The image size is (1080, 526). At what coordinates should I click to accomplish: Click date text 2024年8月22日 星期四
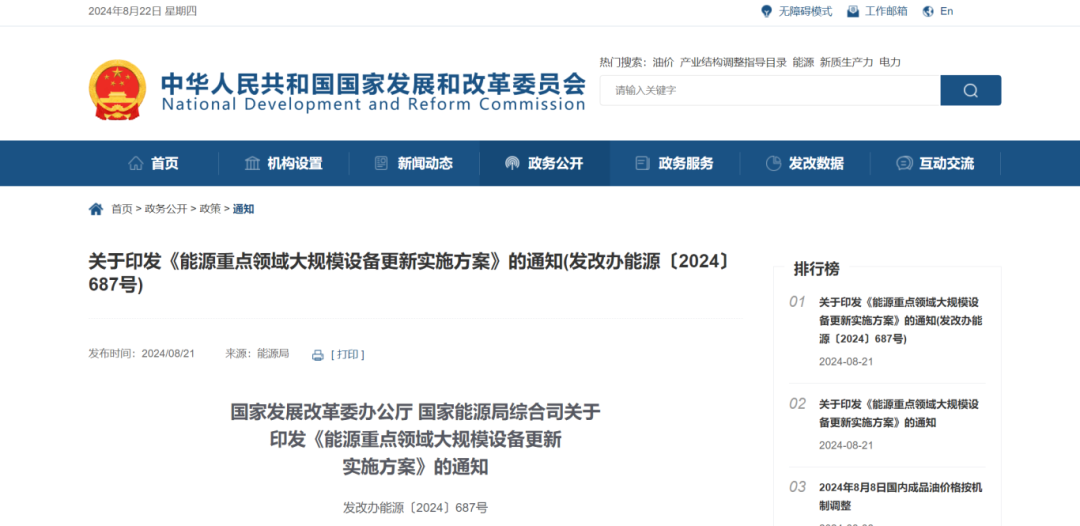[x=143, y=11]
